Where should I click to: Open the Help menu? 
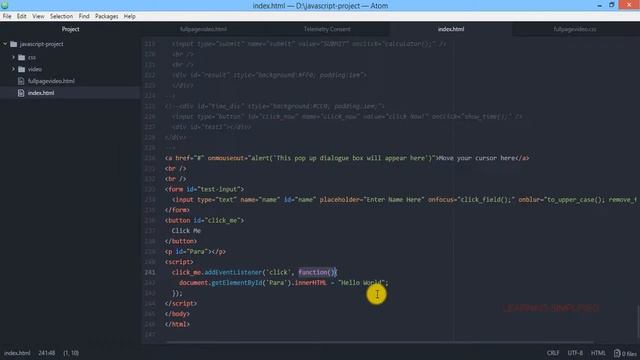(130, 16)
